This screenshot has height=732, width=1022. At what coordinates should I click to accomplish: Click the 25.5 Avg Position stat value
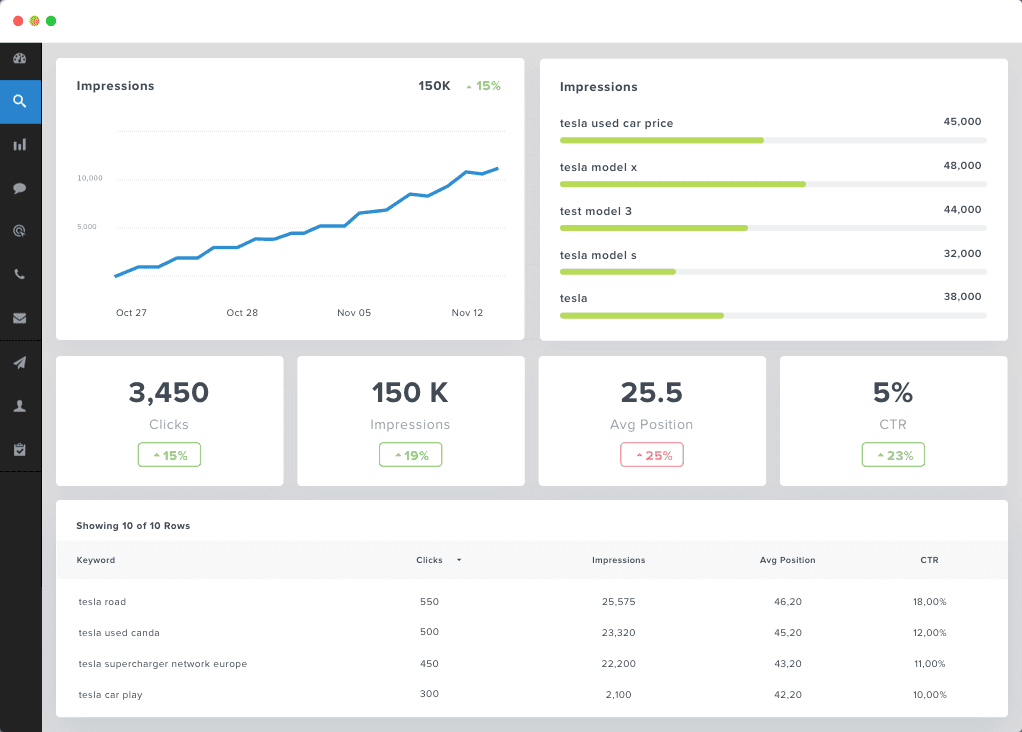[x=652, y=392]
